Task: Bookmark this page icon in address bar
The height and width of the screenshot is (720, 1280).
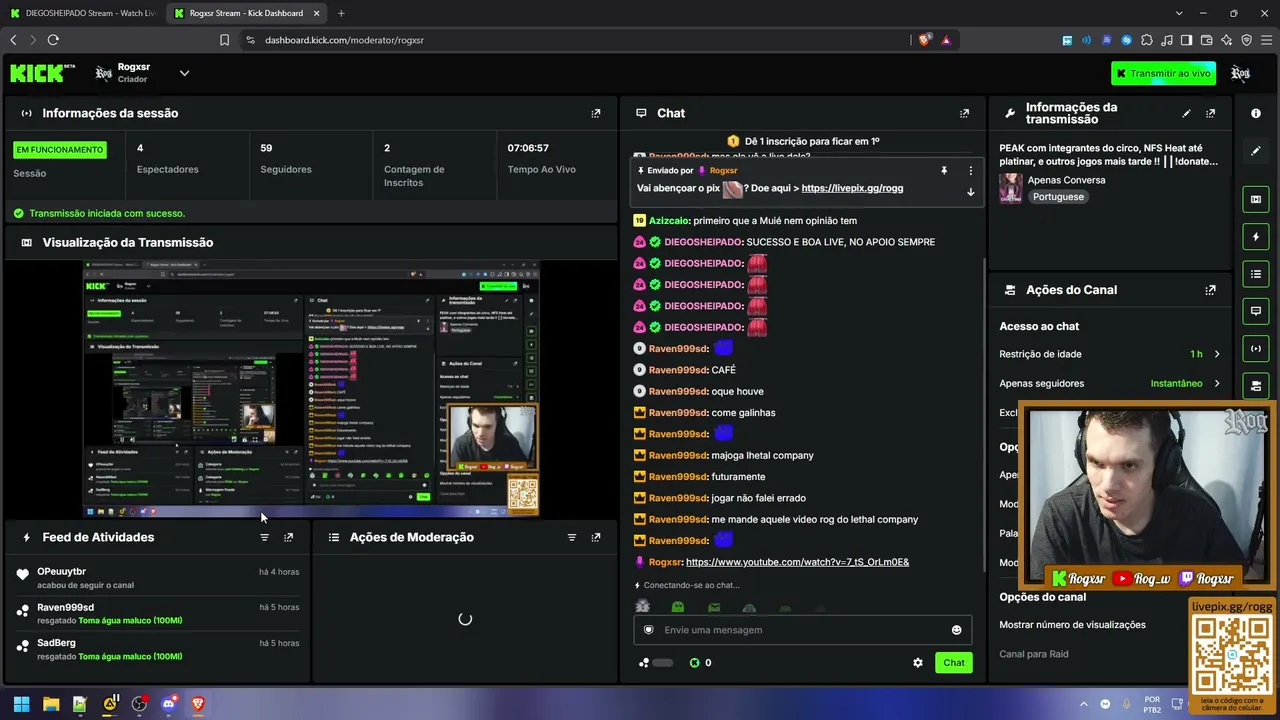Action: 224,40
